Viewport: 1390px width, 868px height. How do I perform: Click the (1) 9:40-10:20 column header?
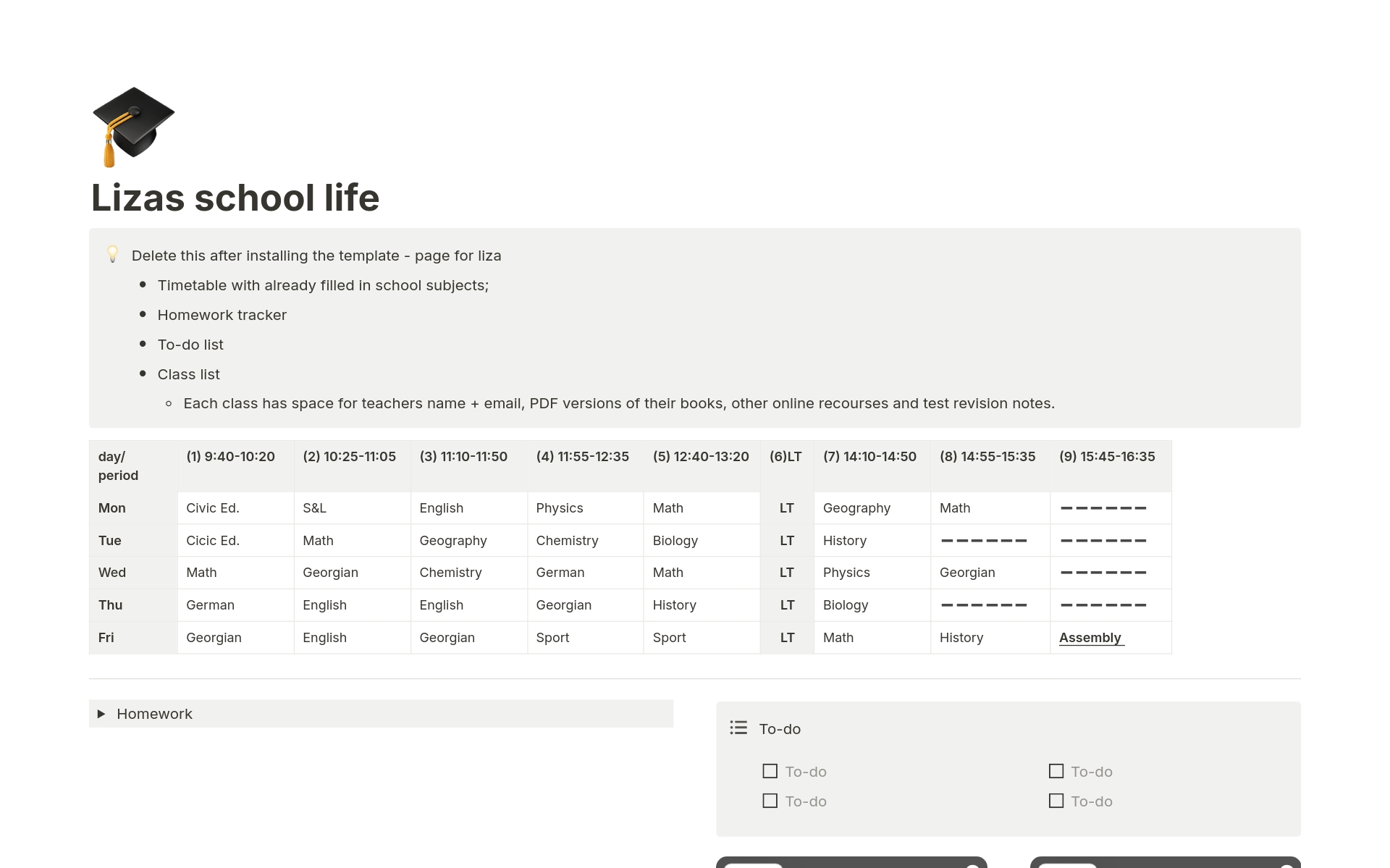[x=229, y=456]
